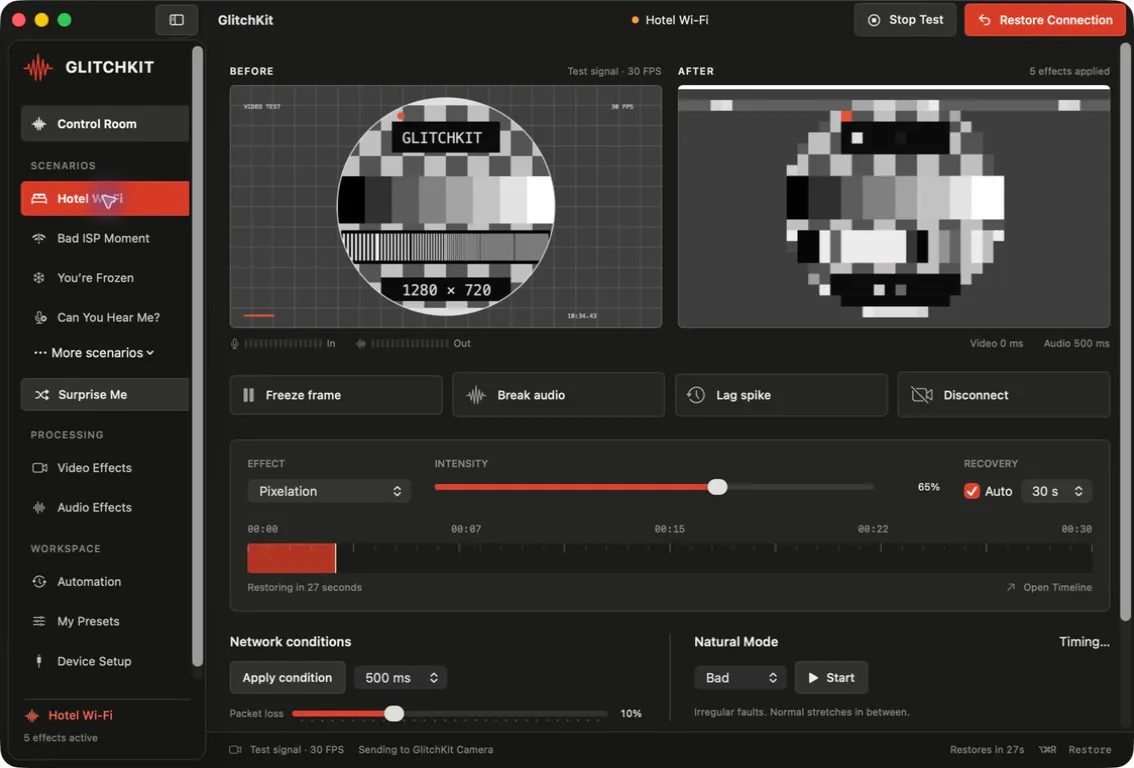Image resolution: width=1134 pixels, height=768 pixels.
Task: Click the Automation clock icon
Action: coord(39,581)
